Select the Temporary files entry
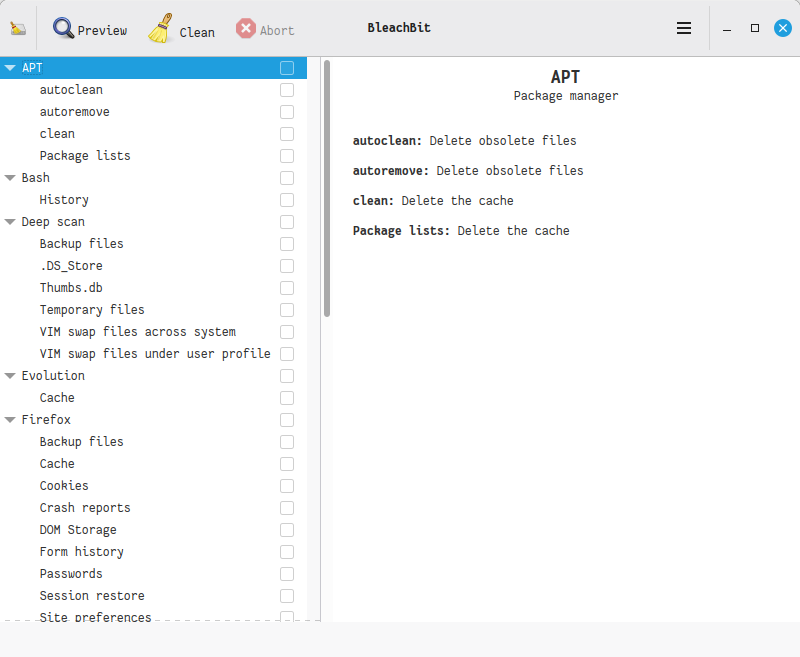Image resolution: width=800 pixels, height=657 pixels. coord(92,310)
